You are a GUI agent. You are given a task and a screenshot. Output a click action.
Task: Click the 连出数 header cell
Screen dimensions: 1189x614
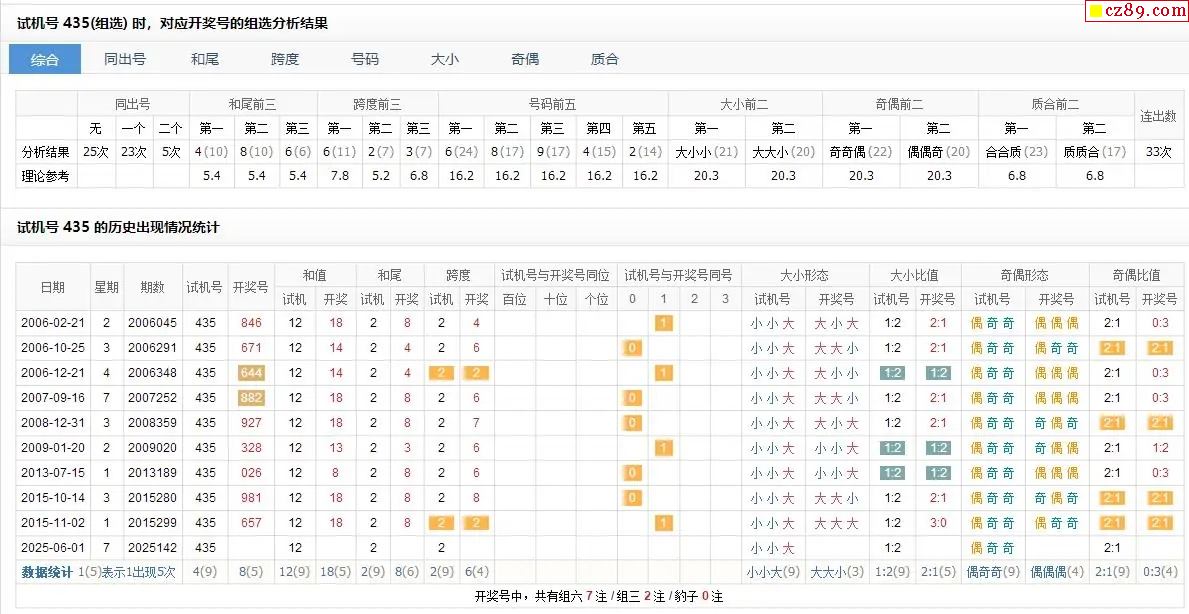coord(1158,116)
